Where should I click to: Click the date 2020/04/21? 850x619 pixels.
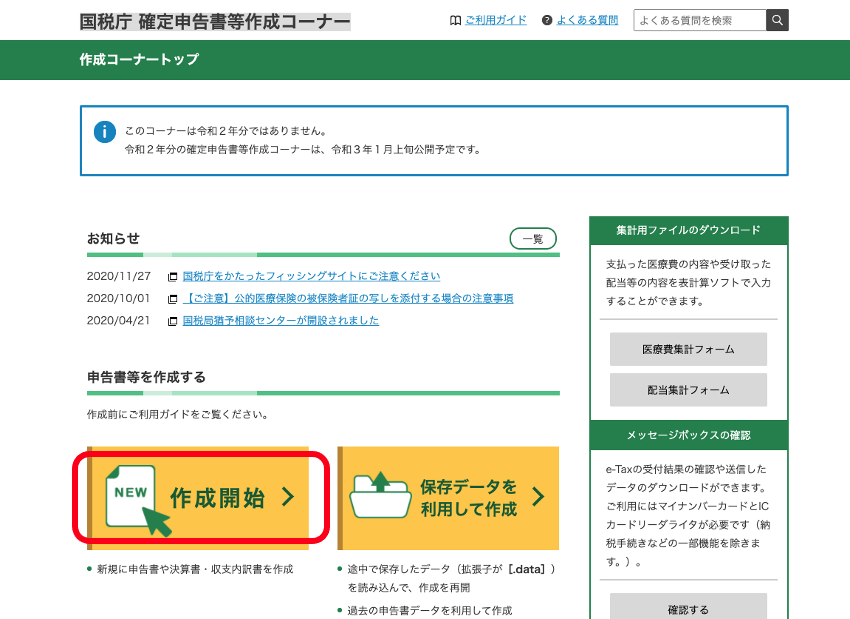coord(118,321)
